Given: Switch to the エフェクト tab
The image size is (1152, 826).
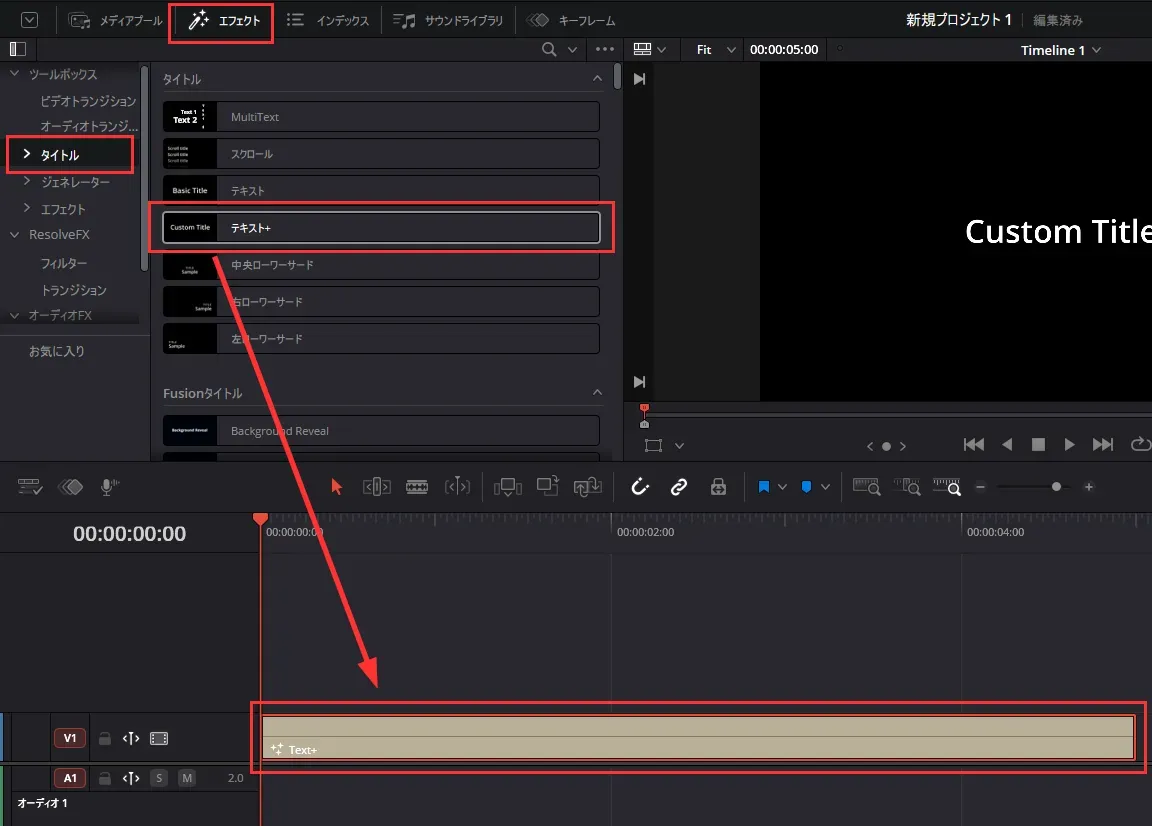Looking at the screenshot, I should [x=224, y=21].
